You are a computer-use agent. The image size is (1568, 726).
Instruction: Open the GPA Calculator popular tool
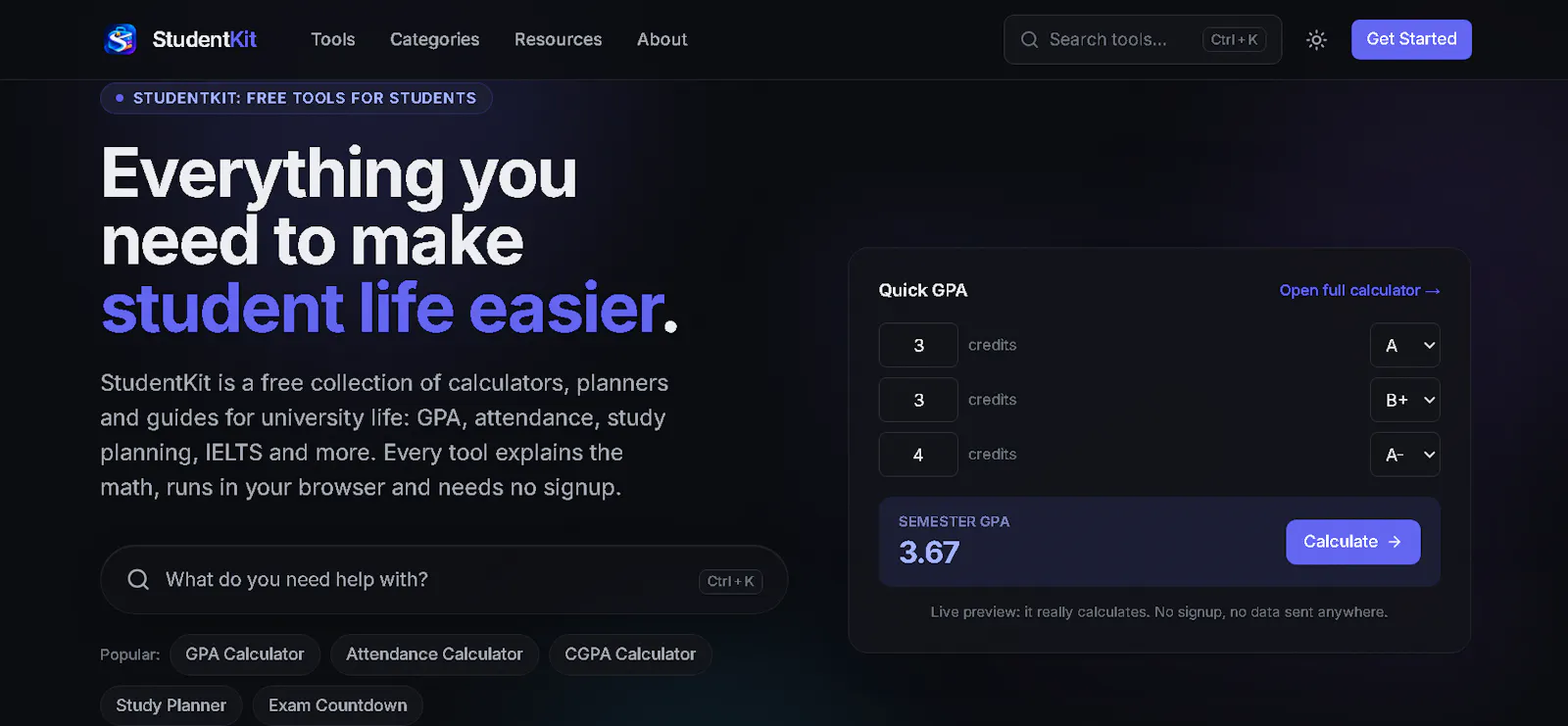[x=245, y=654]
